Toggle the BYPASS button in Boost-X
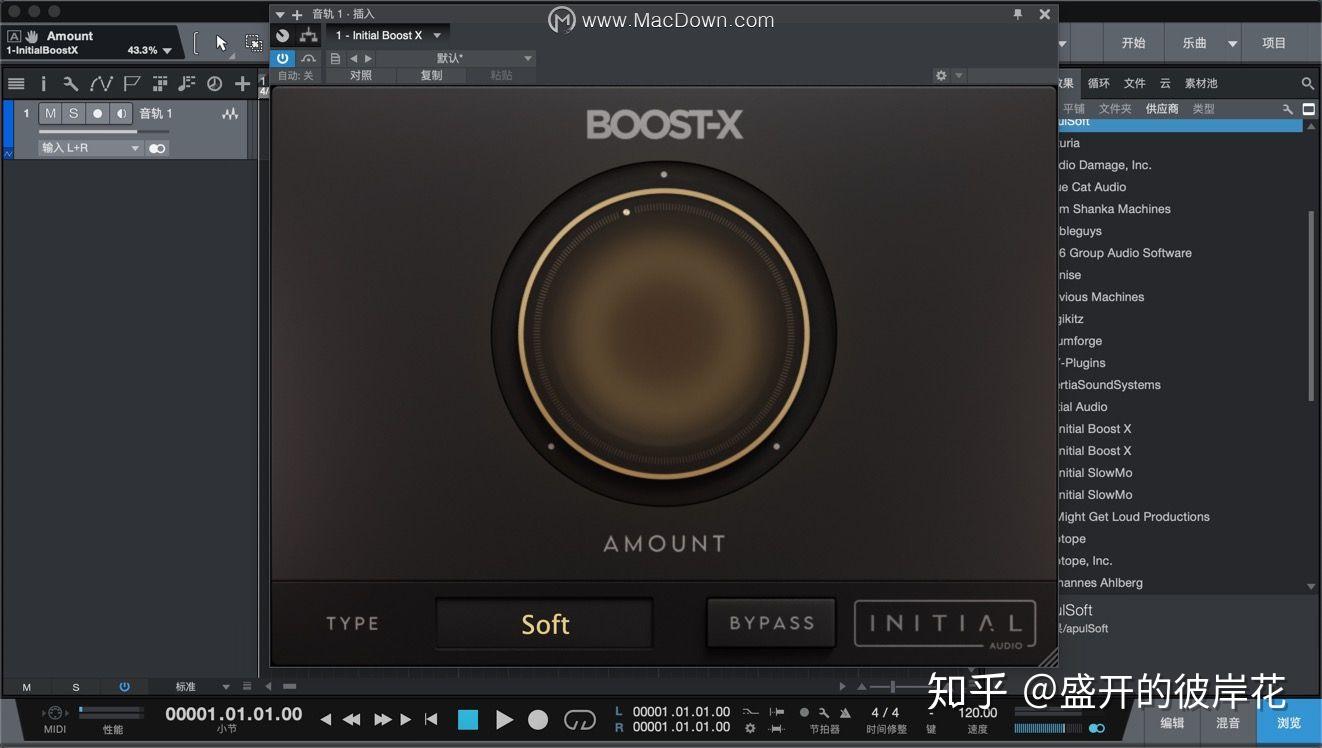This screenshot has width=1322, height=748. click(771, 622)
